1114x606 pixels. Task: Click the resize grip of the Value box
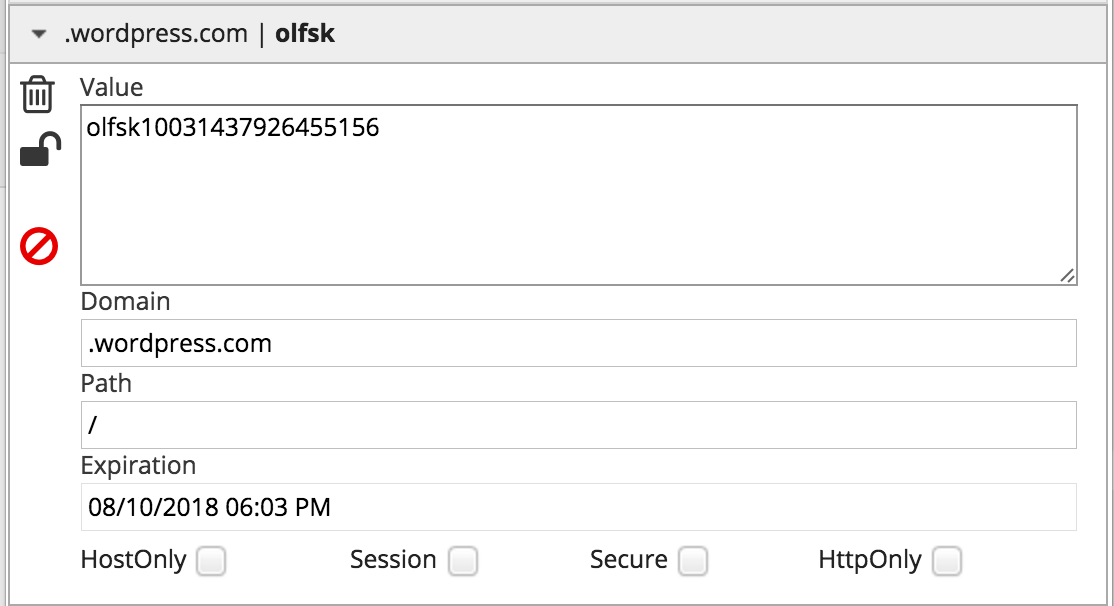[x=1067, y=276]
